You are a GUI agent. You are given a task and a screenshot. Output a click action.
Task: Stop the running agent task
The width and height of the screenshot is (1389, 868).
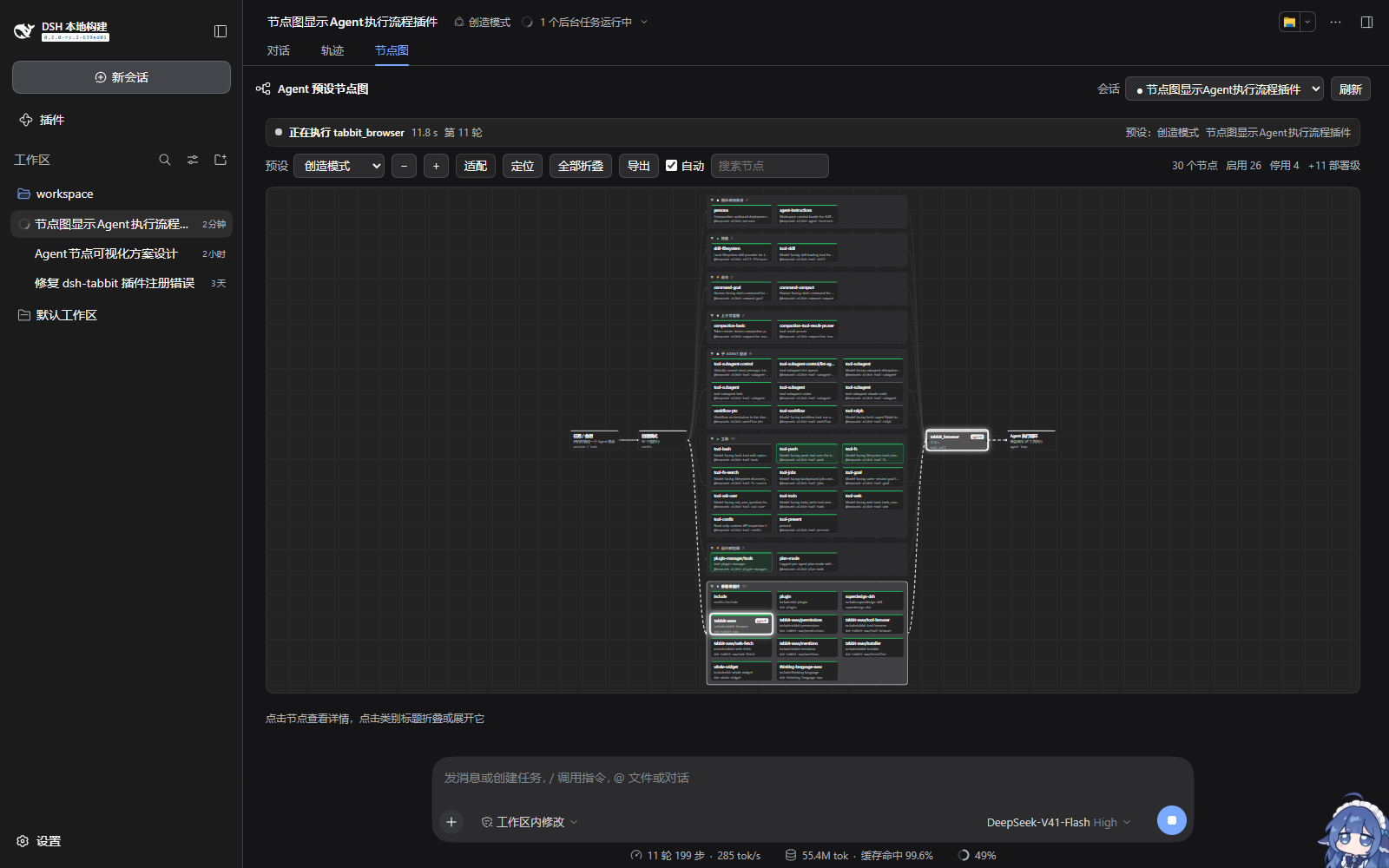click(x=1171, y=820)
